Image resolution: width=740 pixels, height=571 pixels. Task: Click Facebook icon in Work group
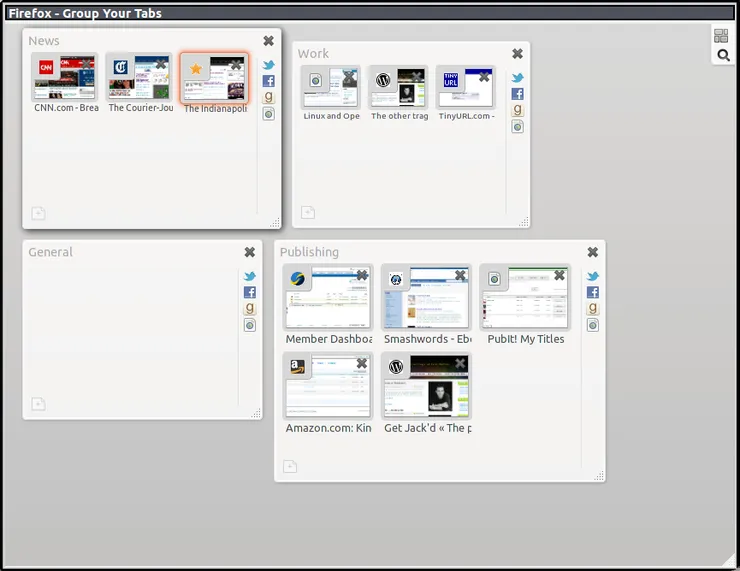coord(517,93)
